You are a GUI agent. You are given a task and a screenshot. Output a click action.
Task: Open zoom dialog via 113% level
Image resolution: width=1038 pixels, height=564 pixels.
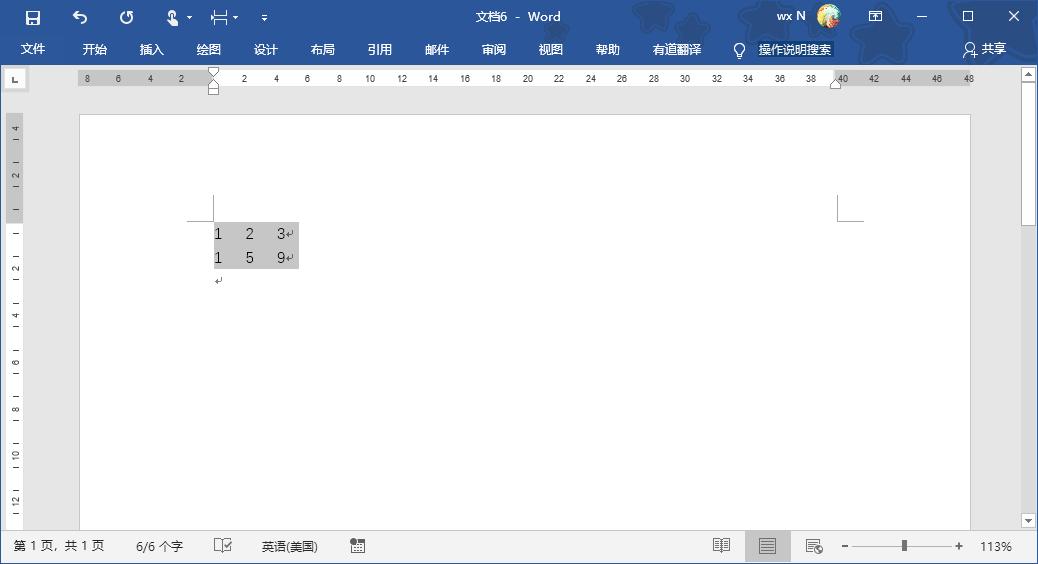(x=996, y=547)
